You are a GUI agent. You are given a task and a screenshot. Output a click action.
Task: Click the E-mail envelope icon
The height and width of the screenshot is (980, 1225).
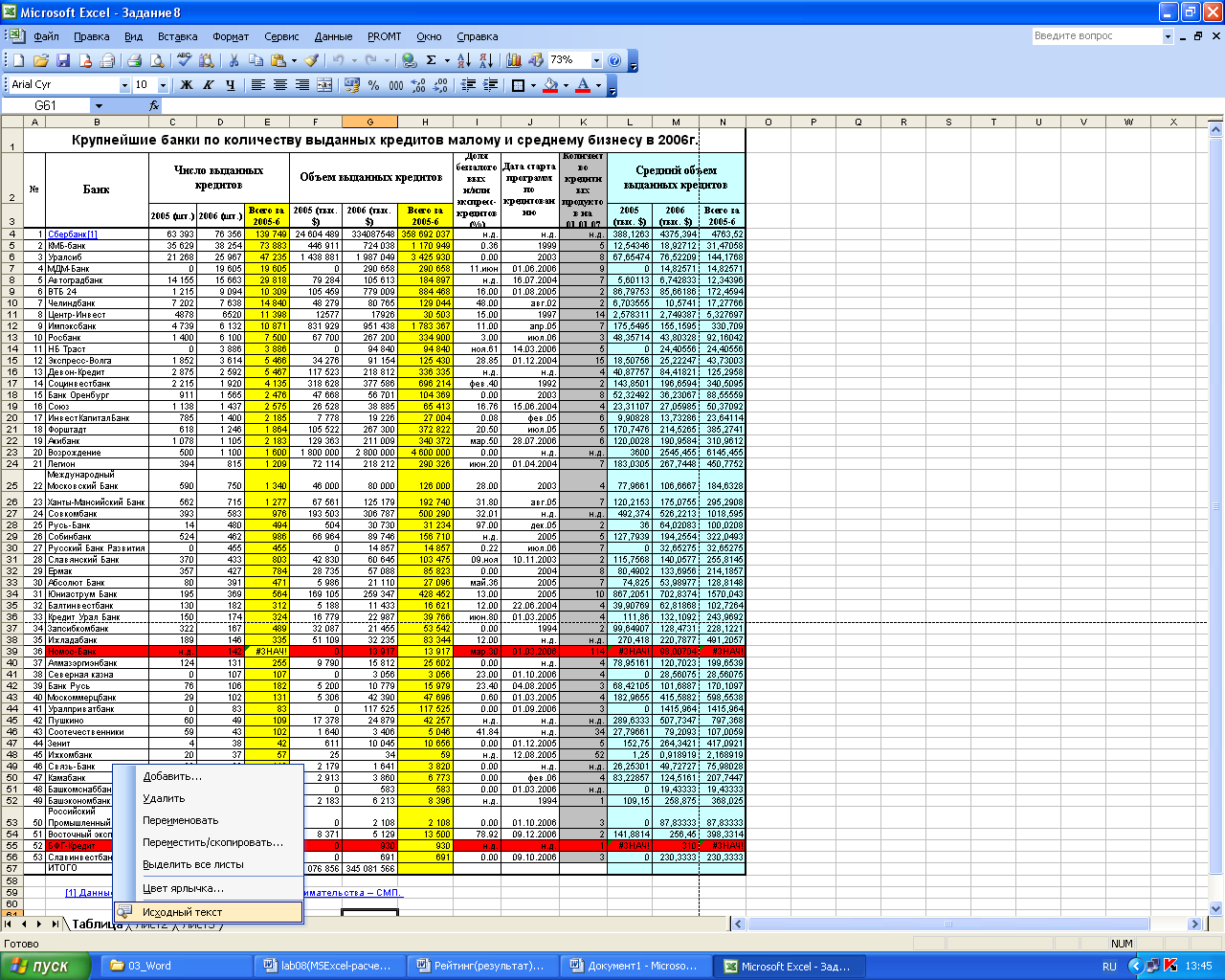(107, 60)
